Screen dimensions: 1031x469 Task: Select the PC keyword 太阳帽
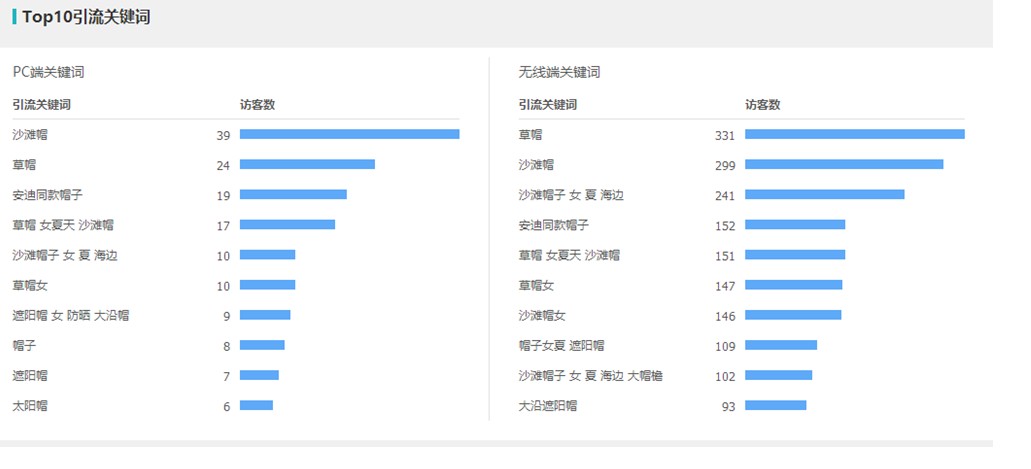click(x=30, y=406)
